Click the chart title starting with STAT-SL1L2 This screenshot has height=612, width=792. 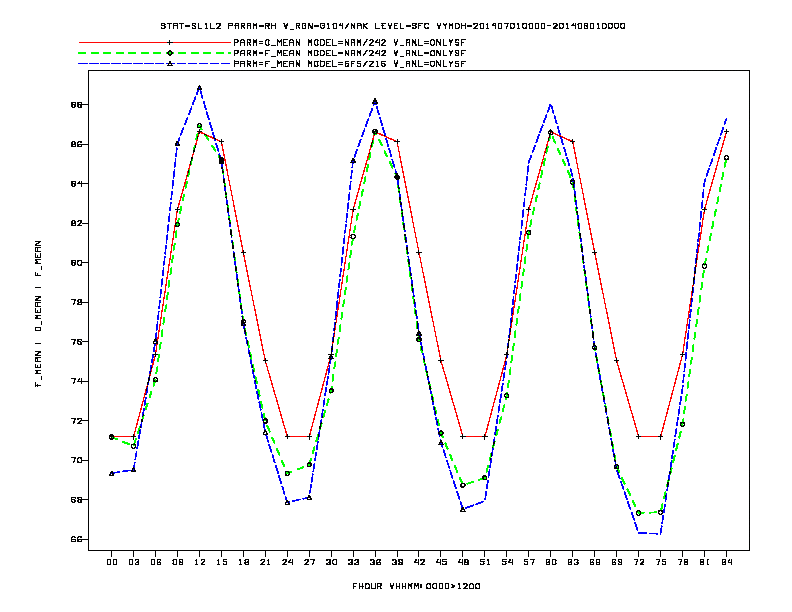click(x=393, y=26)
